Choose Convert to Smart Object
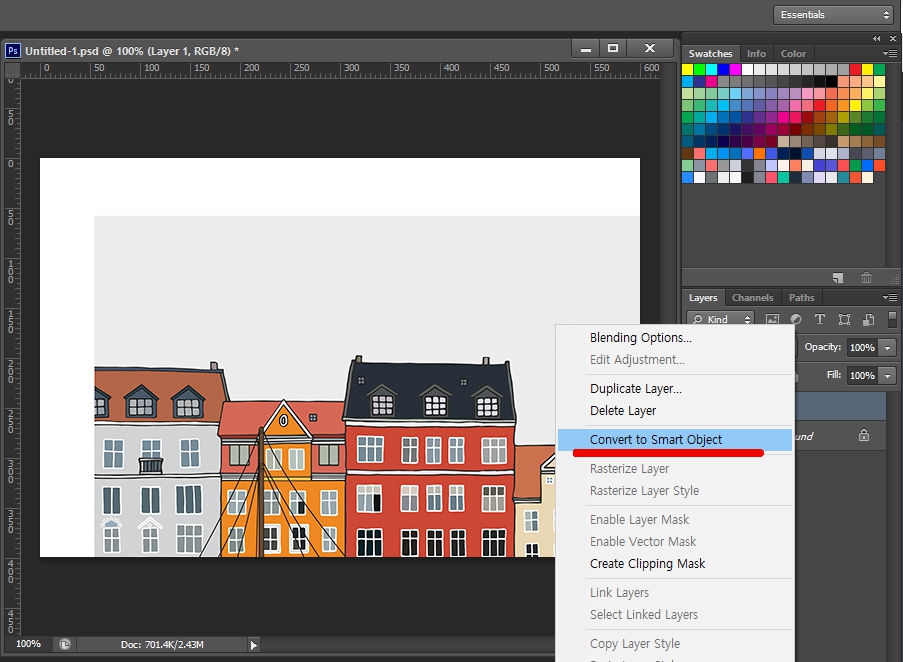 coord(675,440)
